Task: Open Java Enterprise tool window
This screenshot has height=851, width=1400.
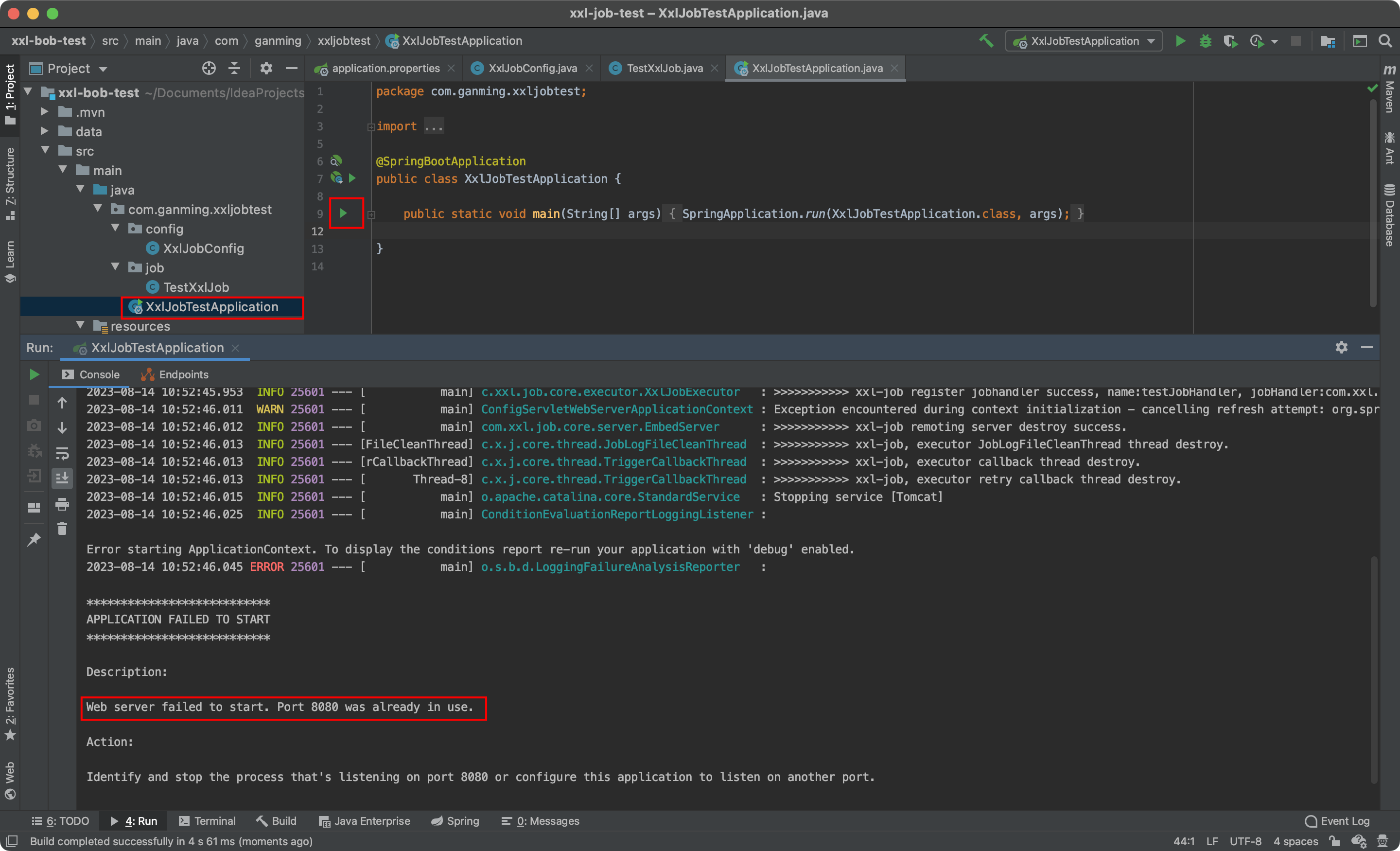Action: coord(364,820)
